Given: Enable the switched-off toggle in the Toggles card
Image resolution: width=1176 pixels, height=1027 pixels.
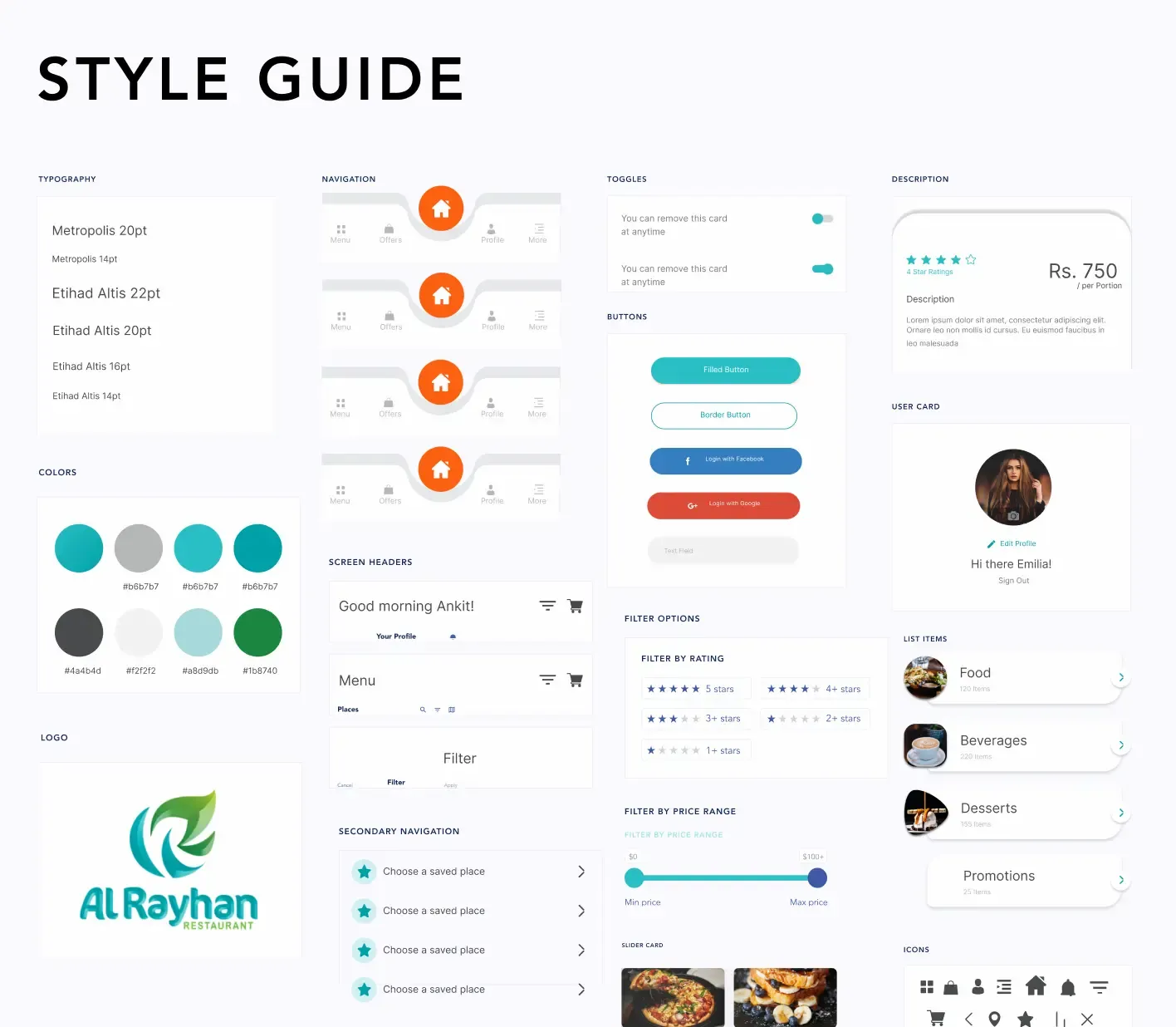Looking at the screenshot, I should 822,219.
